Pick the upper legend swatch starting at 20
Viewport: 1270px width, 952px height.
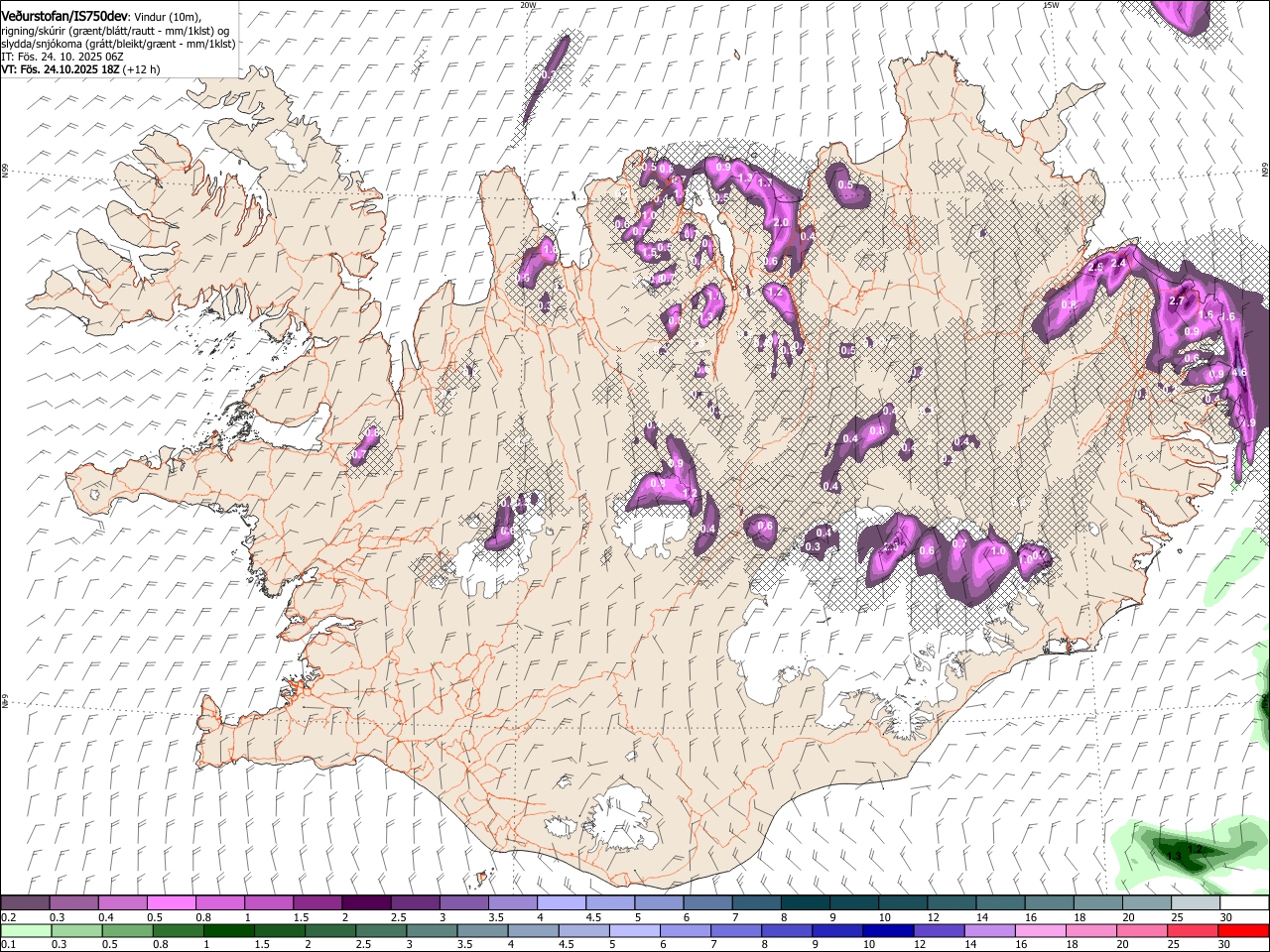(x=1147, y=903)
